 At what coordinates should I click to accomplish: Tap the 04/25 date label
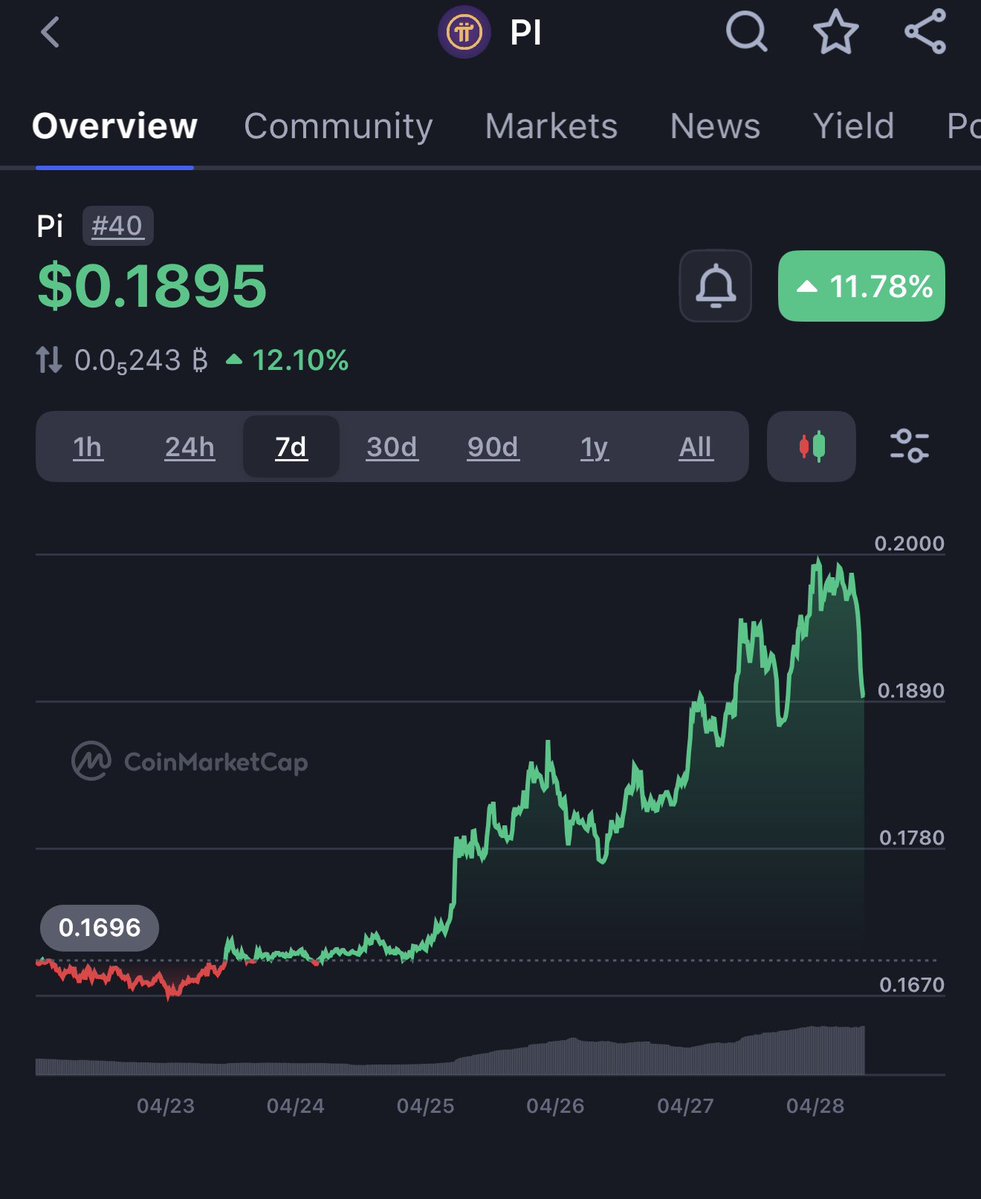(425, 1106)
